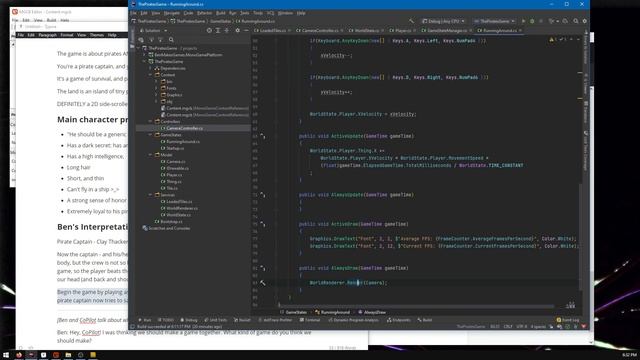Open the NuGet tool window button
Image resolution: width=640 pixels, height=360 pixels.
pos(242,320)
